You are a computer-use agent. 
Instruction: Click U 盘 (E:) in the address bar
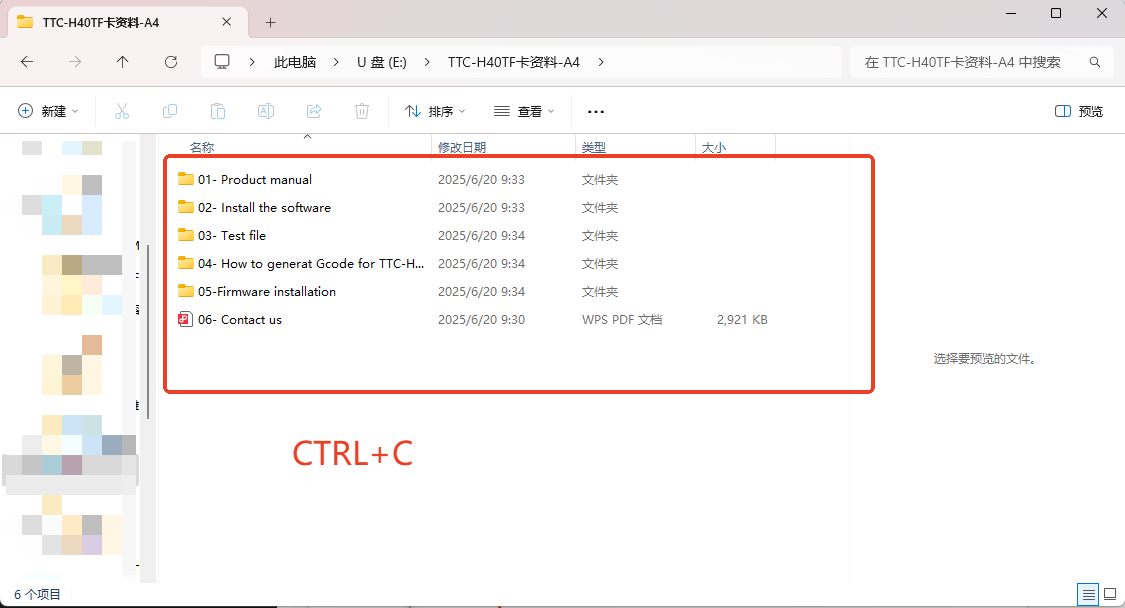(x=381, y=62)
